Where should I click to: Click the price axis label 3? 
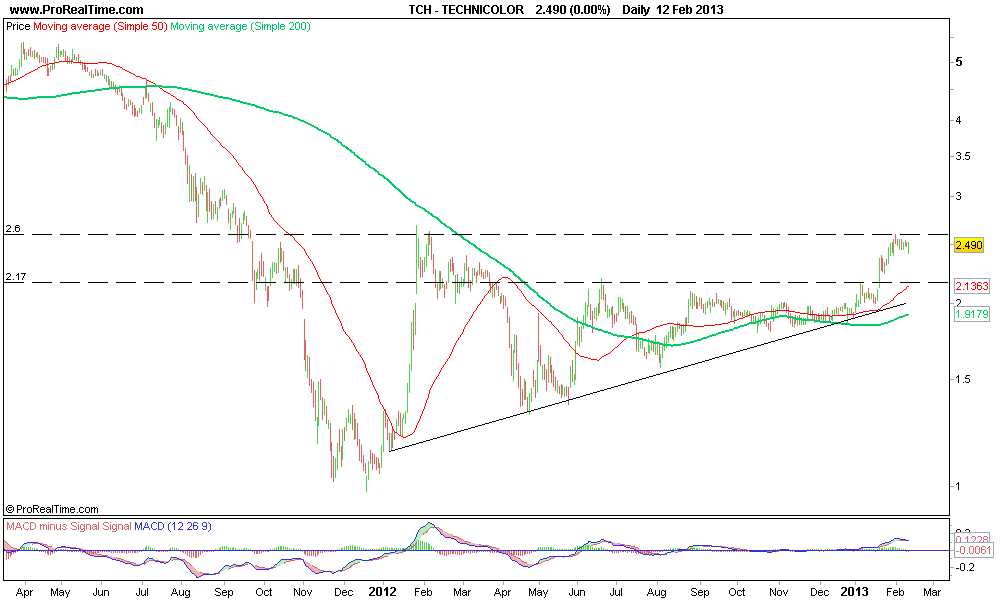[x=959, y=196]
